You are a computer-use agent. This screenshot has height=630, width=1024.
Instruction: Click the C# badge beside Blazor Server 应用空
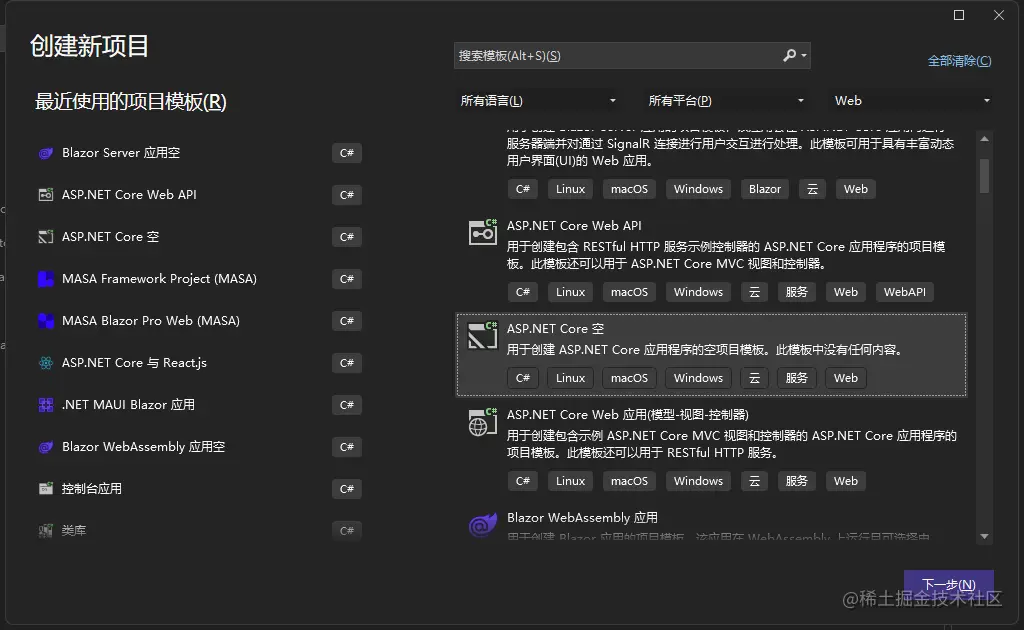347,153
